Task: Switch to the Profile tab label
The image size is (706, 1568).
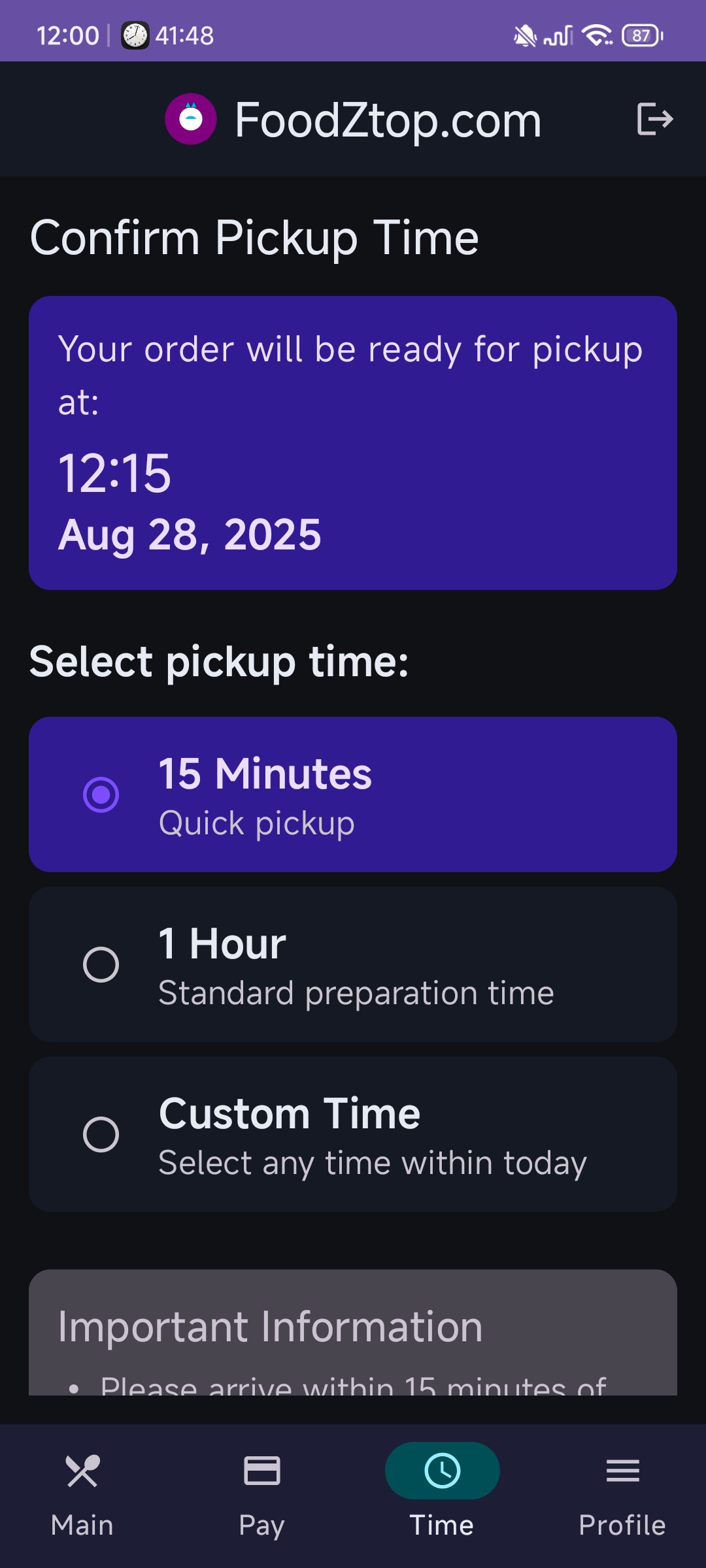Action: (x=622, y=1526)
